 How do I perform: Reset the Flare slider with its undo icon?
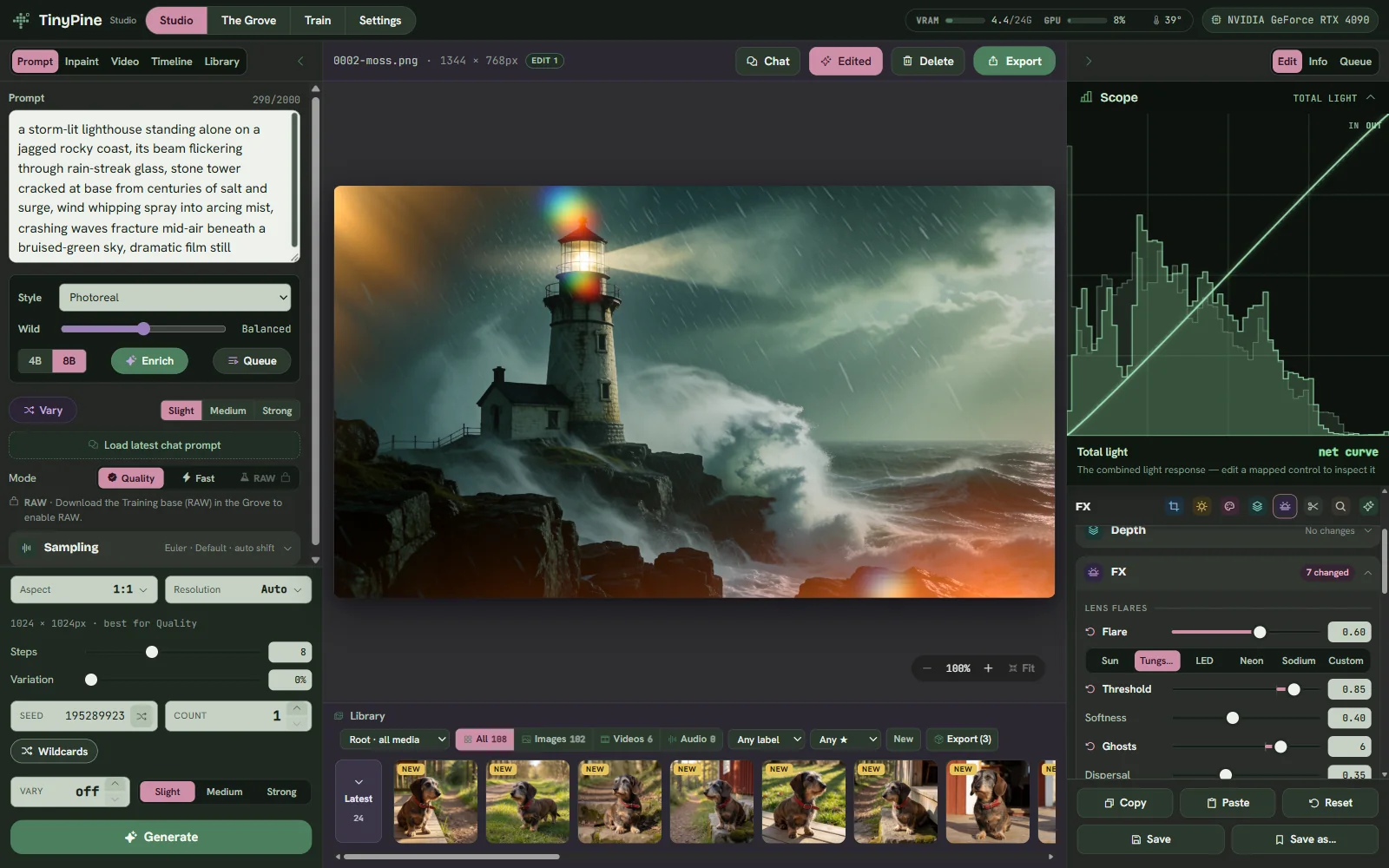tap(1090, 632)
